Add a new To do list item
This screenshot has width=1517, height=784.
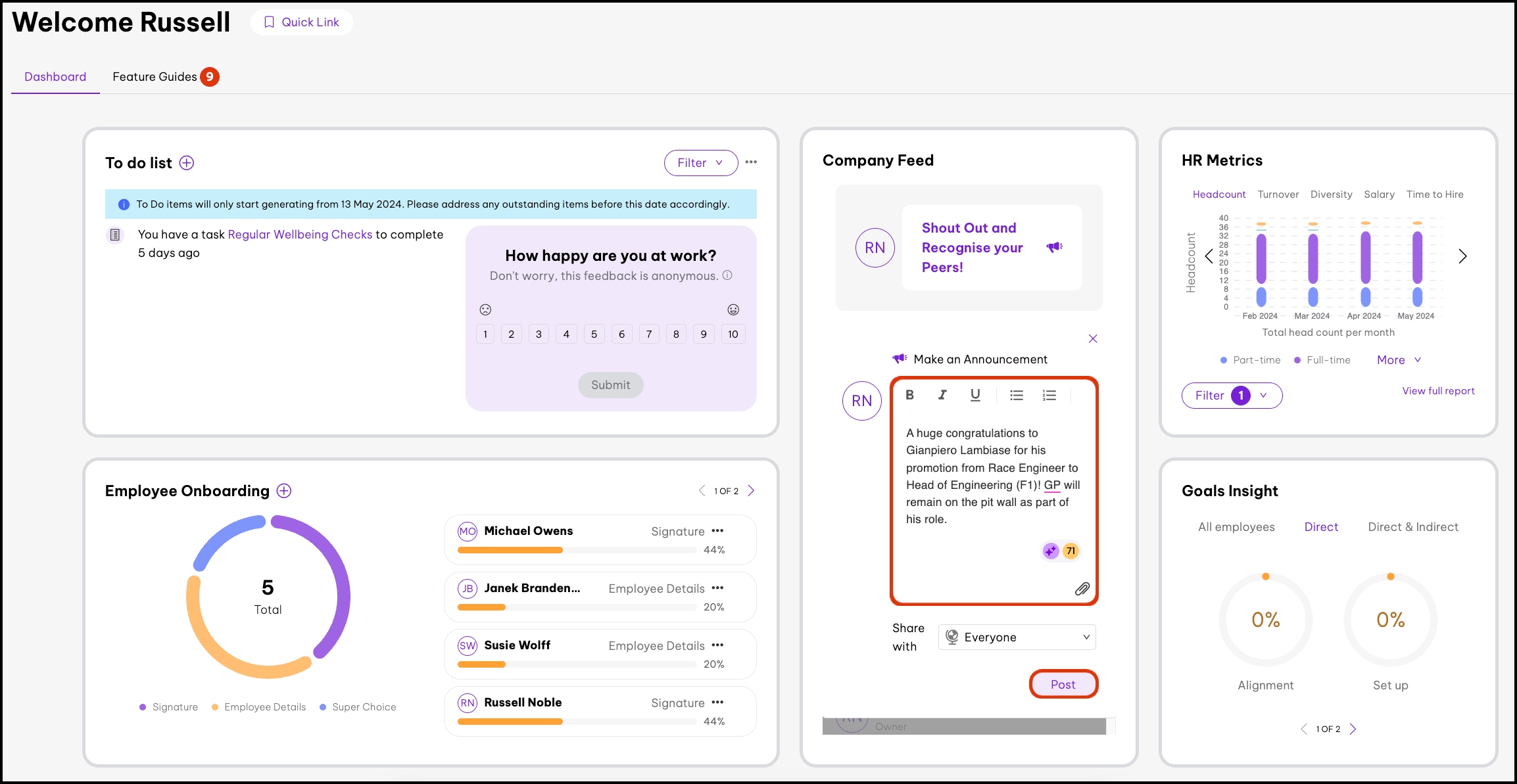tap(187, 163)
